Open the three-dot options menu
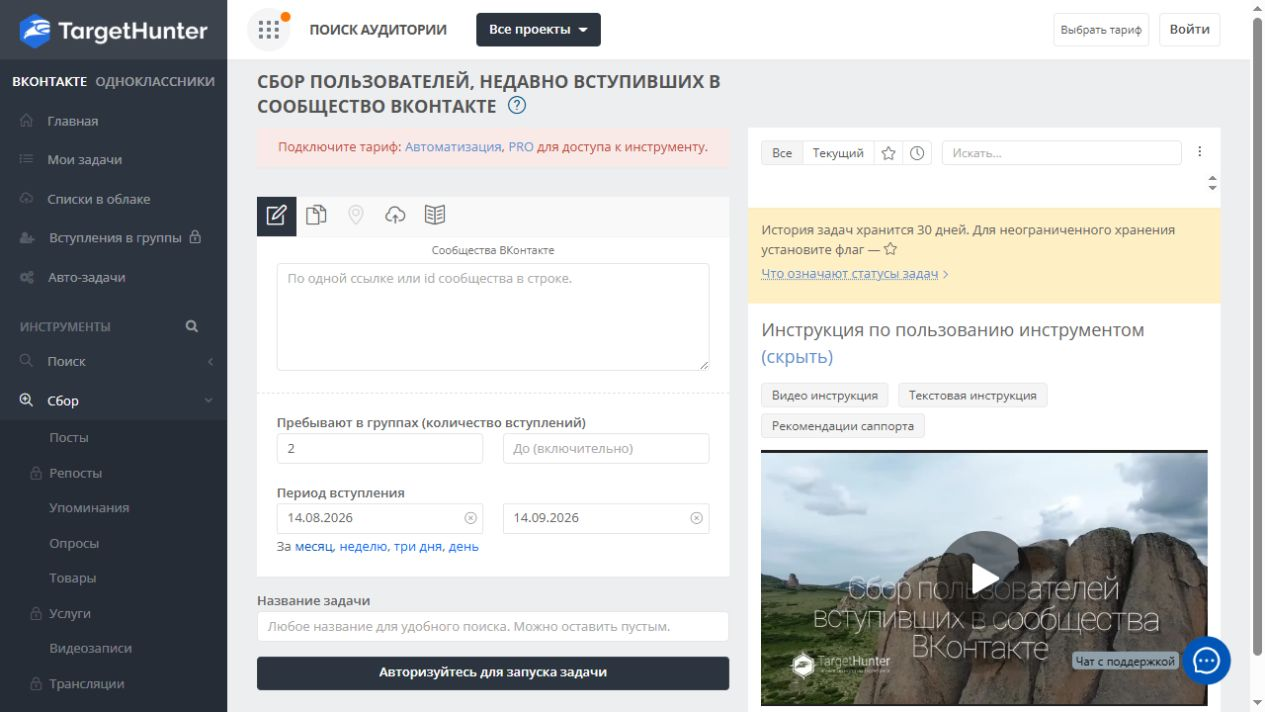 click(x=1200, y=152)
